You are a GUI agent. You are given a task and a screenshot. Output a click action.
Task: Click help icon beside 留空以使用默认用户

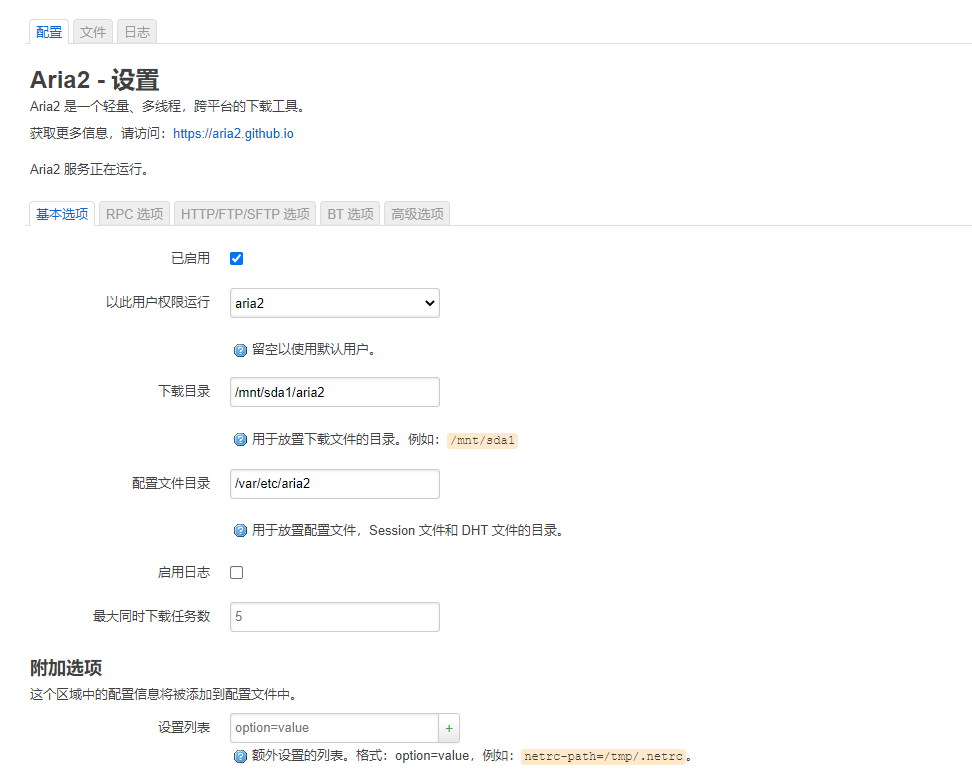pos(240,350)
